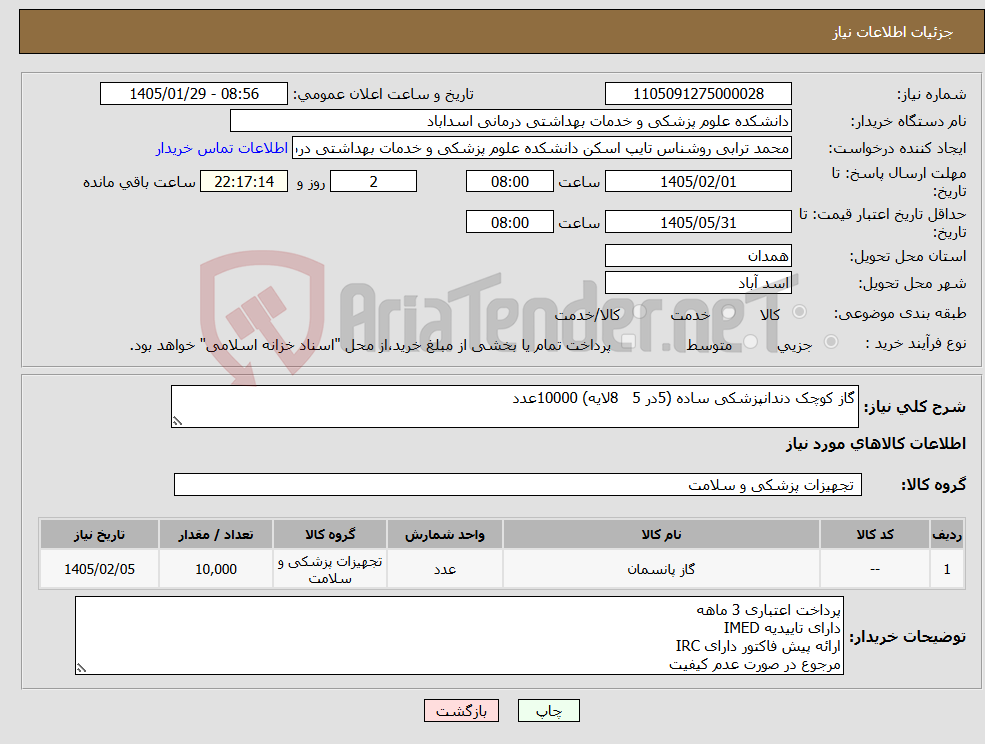Click the request creator name field
This screenshot has width=985, height=744.
click(x=541, y=148)
